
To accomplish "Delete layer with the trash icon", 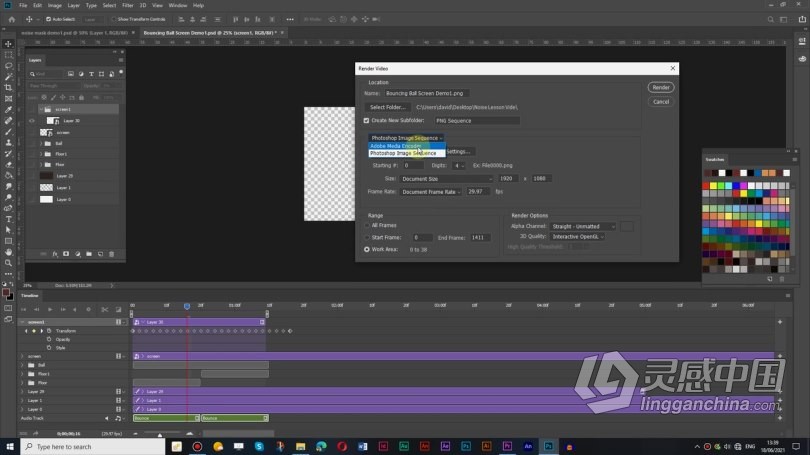I will pyautogui.click(x=112, y=254).
